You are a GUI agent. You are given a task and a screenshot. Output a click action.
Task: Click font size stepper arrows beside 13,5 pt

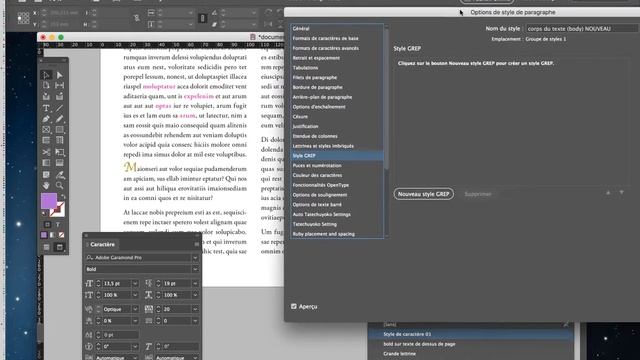tap(98, 283)
